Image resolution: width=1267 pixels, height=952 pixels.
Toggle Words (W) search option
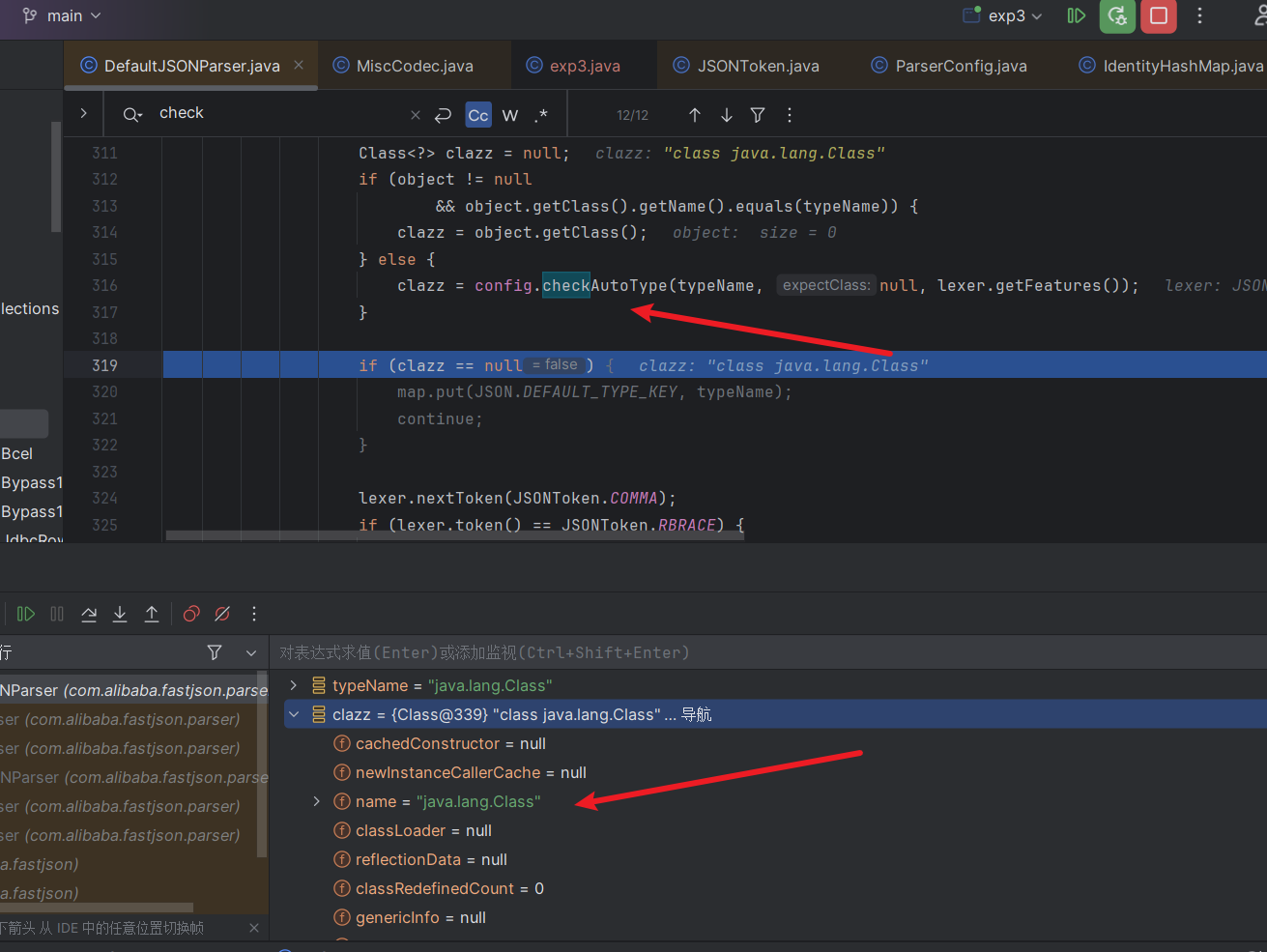(510, 115)
